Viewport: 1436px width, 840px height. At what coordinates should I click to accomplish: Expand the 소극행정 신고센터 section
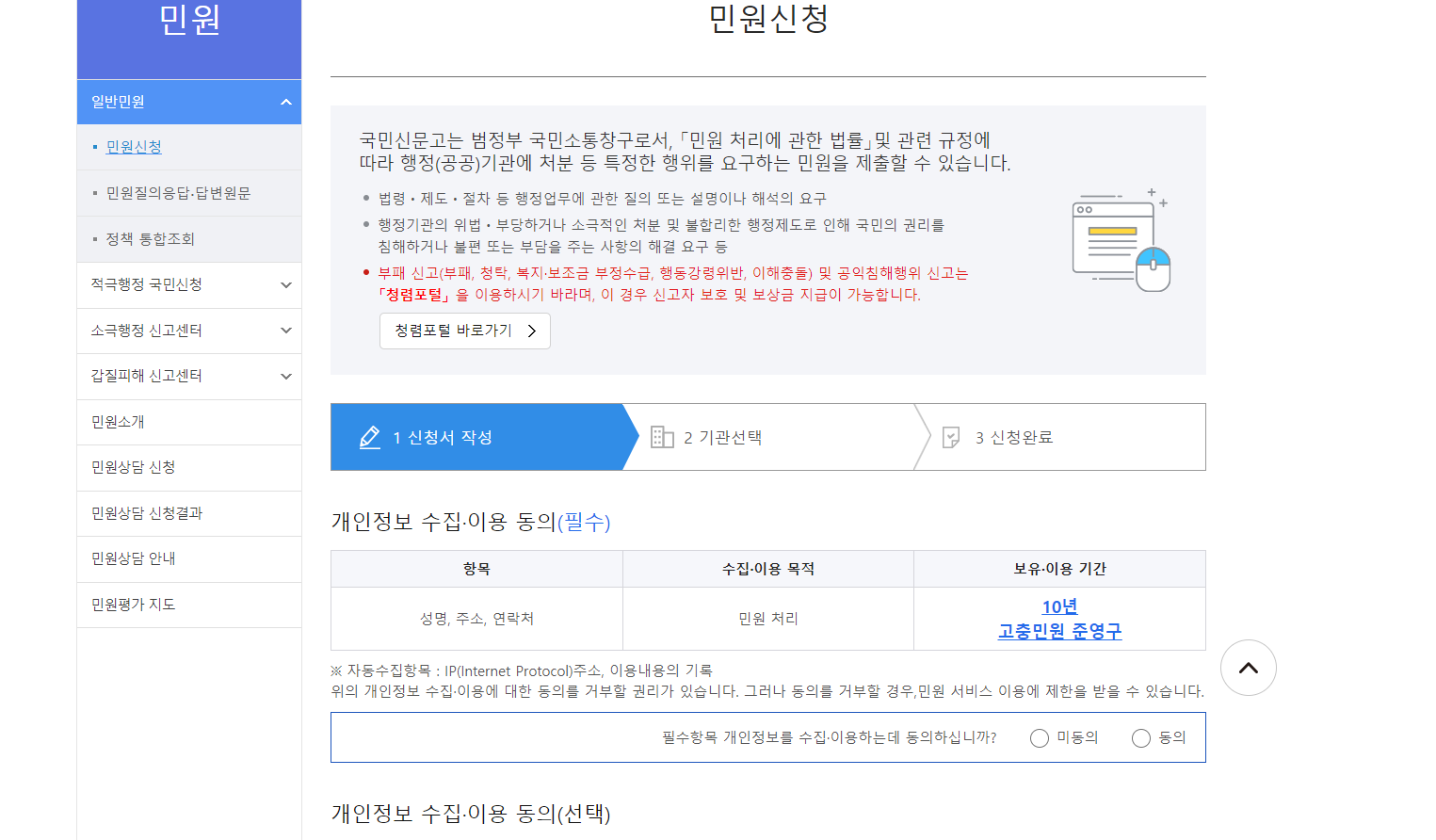pyautogui.click(x=188, y=331)
